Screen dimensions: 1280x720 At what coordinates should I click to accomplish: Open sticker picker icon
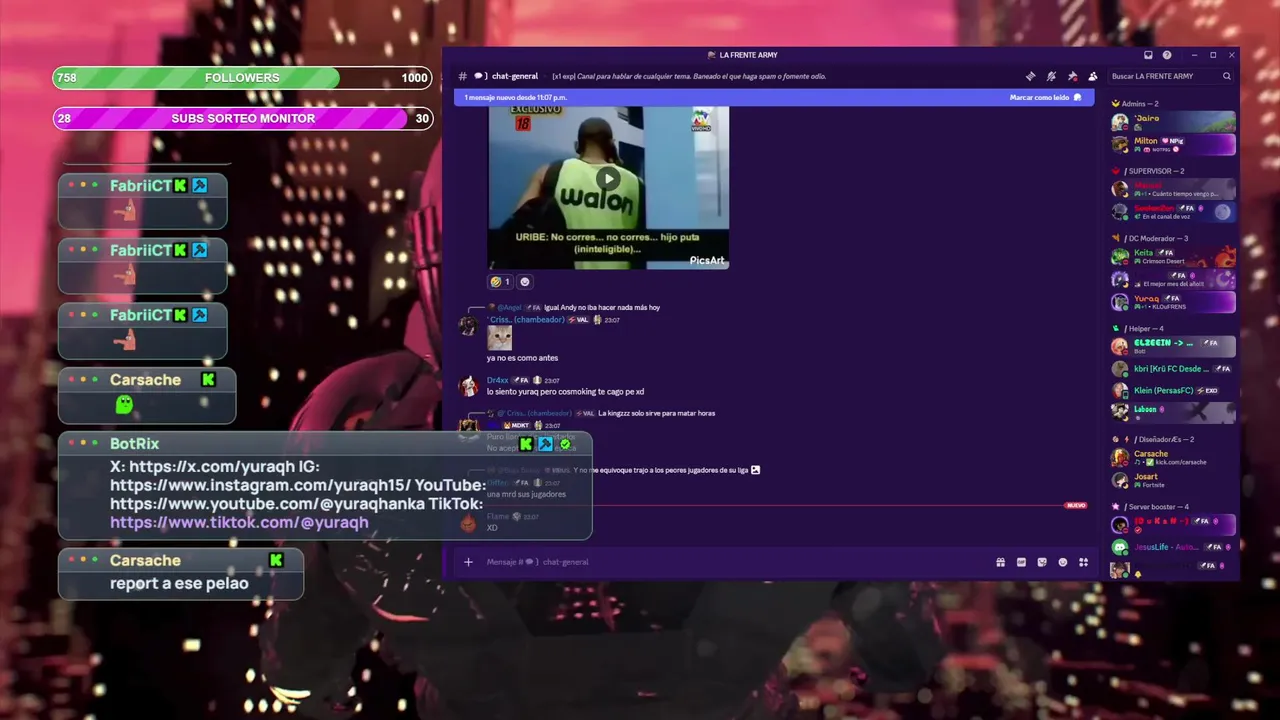pos(1042,562)
